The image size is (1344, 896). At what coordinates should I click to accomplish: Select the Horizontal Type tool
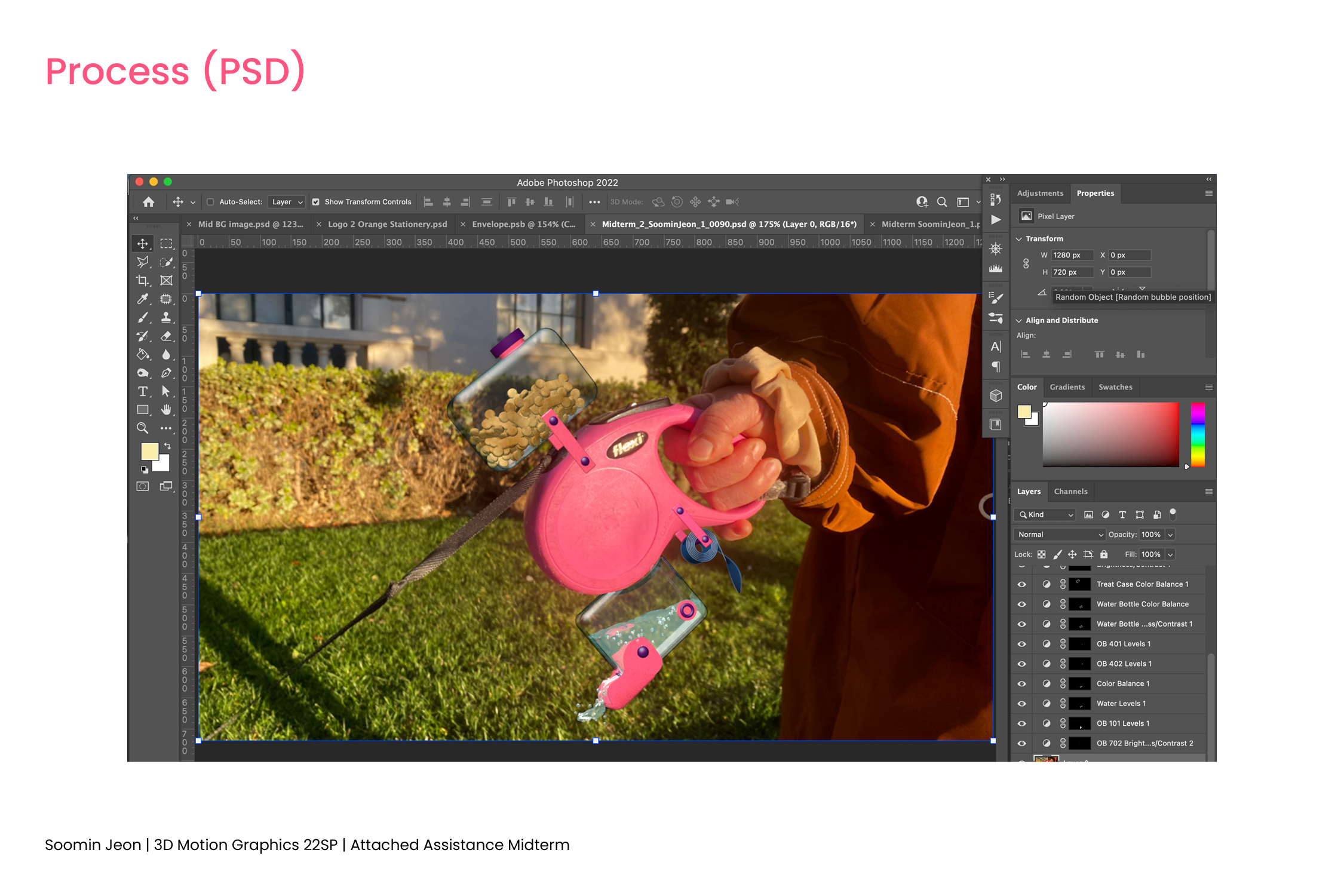pyautogui.click(x=142, y=391)
